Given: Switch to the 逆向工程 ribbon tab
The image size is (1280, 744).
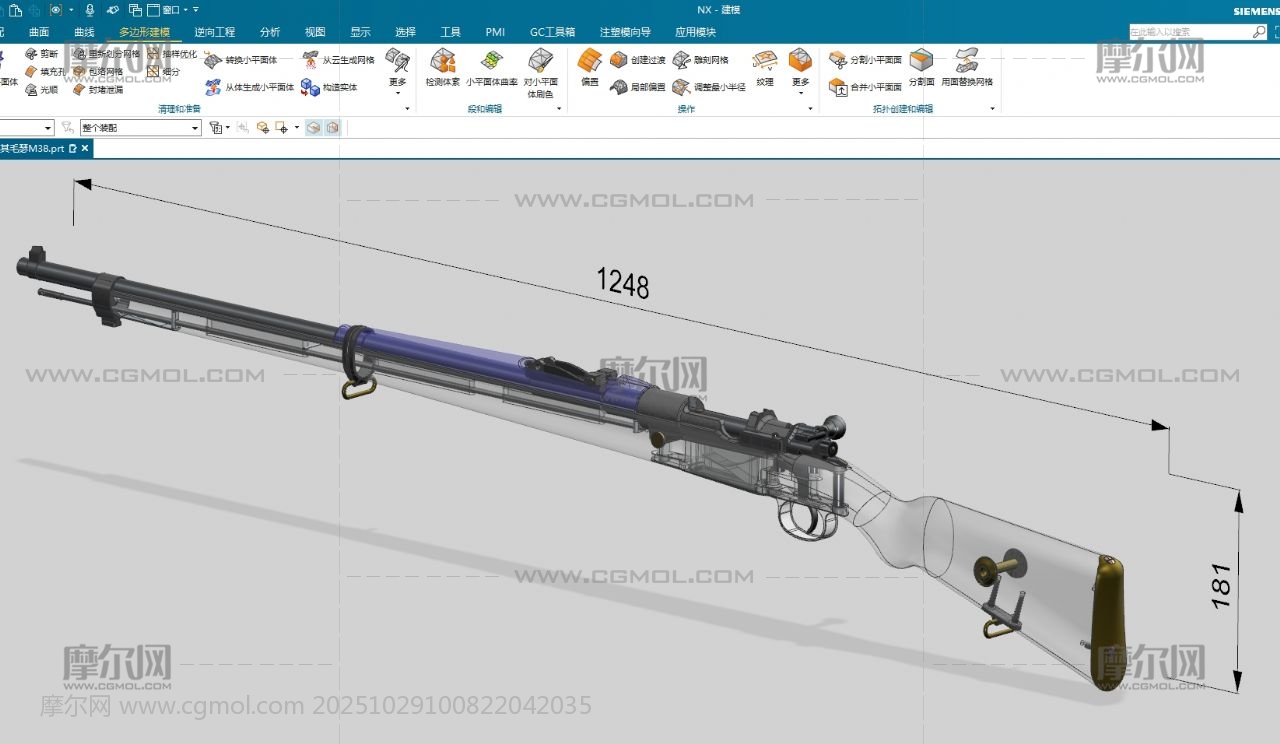Looking at the screenshot, I should (x=214, y=32).
